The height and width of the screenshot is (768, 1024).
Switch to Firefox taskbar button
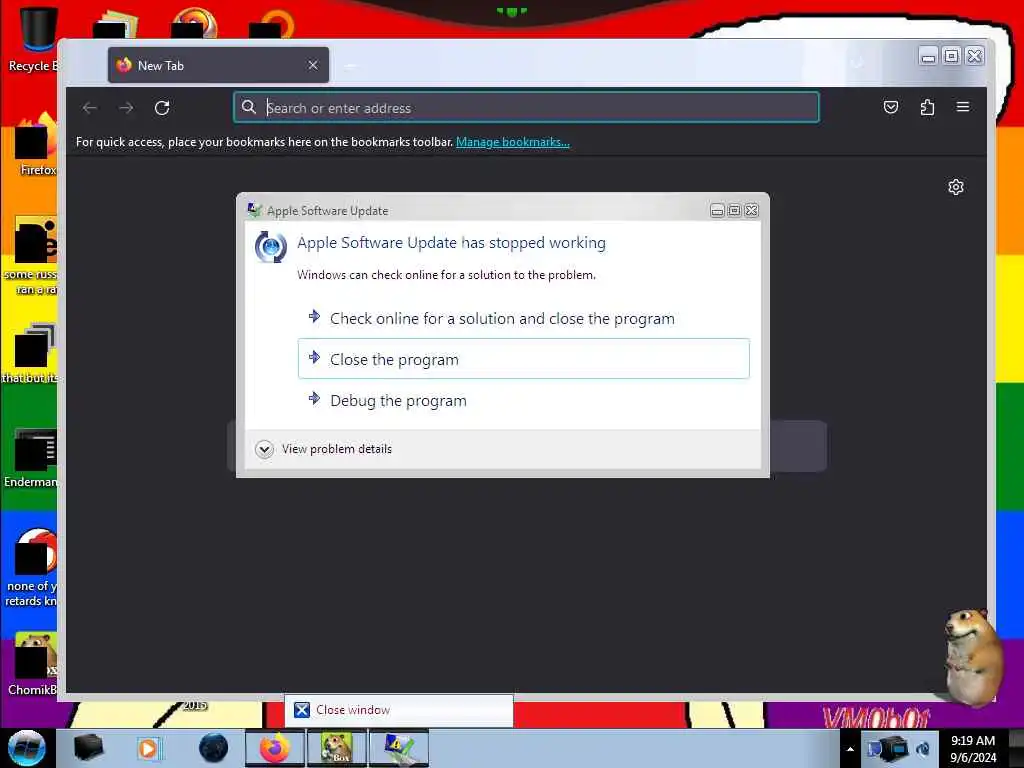pos(275,748)
